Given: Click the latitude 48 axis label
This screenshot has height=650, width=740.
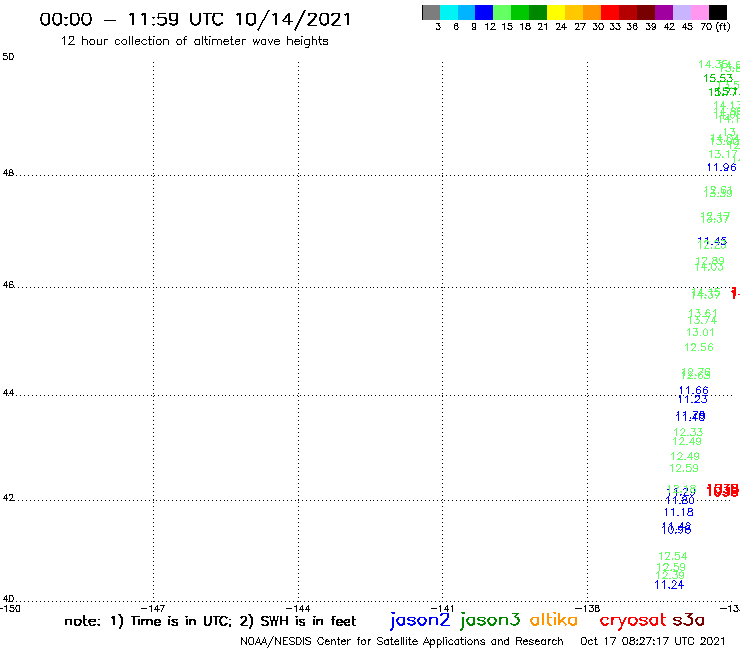Looking at the screenshot, I should pos(8,173).
